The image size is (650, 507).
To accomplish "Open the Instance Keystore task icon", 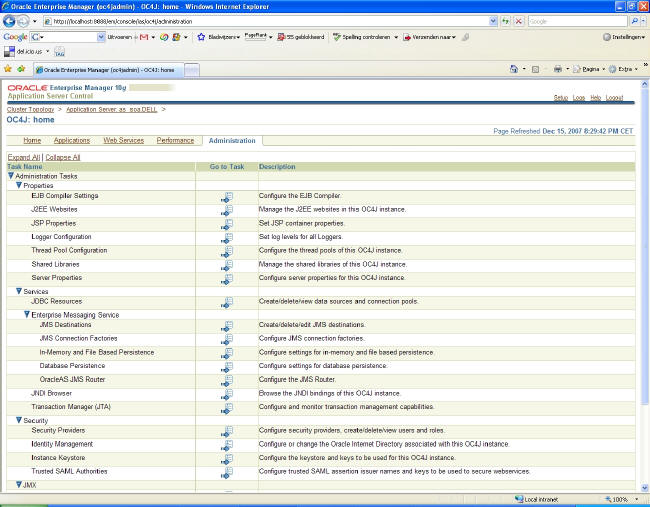I will click(227, 458).
